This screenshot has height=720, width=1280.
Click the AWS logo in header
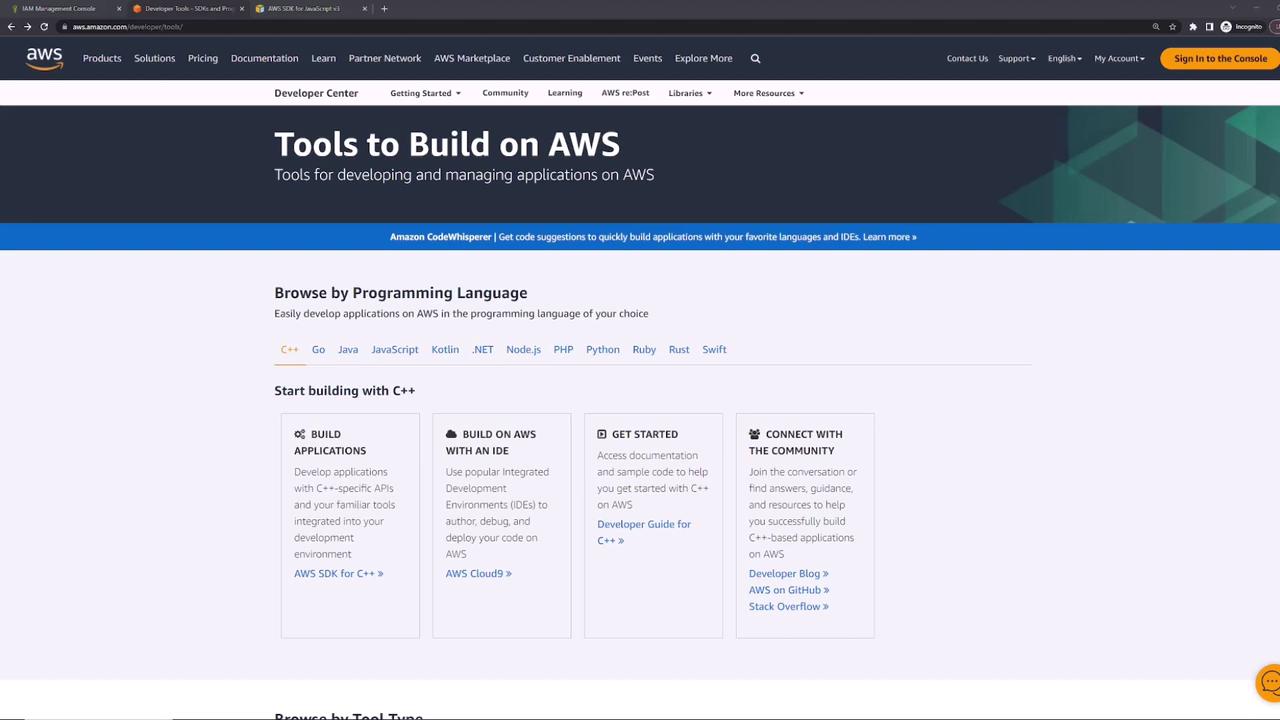coord(44,59)
